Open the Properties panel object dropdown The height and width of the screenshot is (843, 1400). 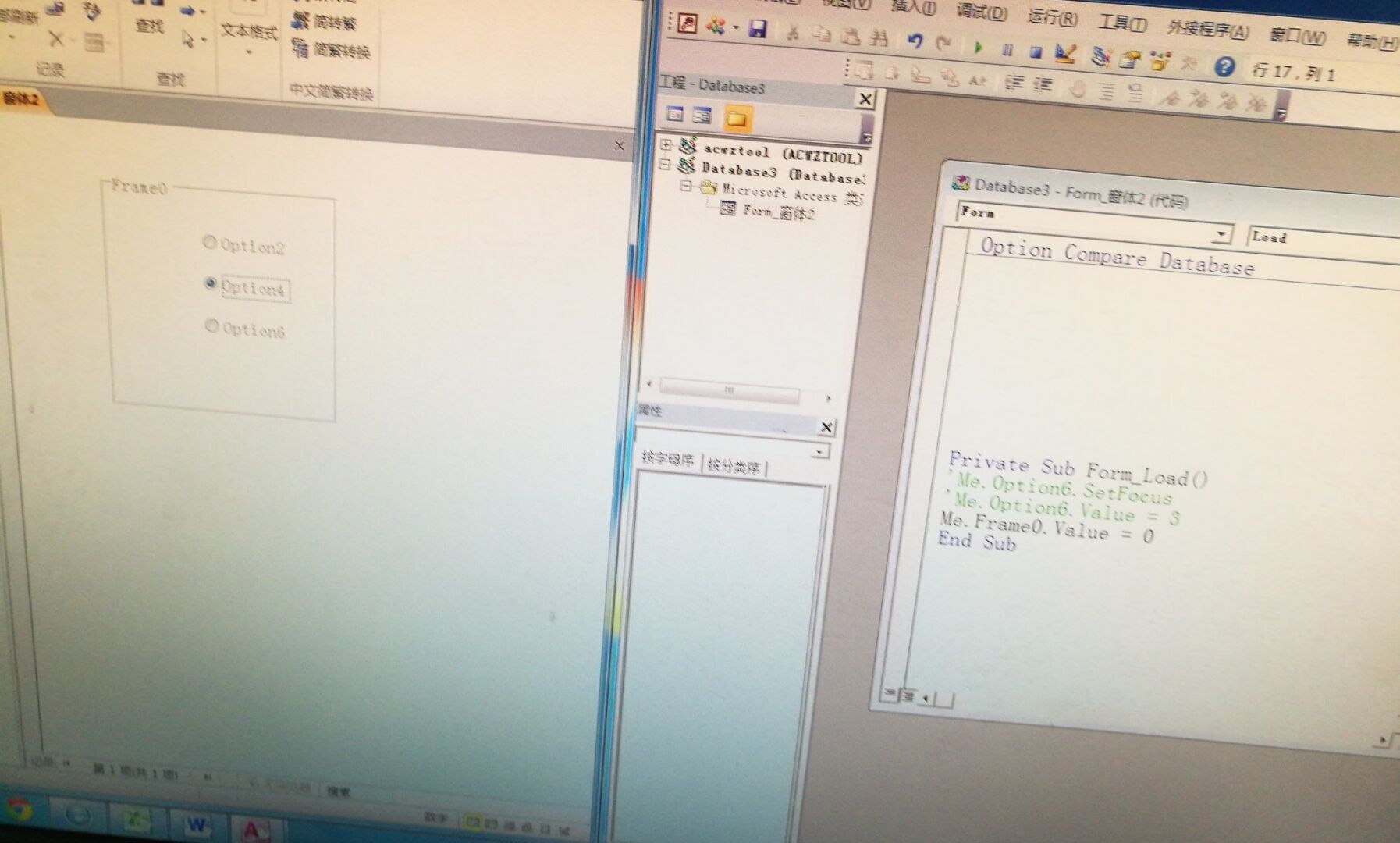click(819, 452)
